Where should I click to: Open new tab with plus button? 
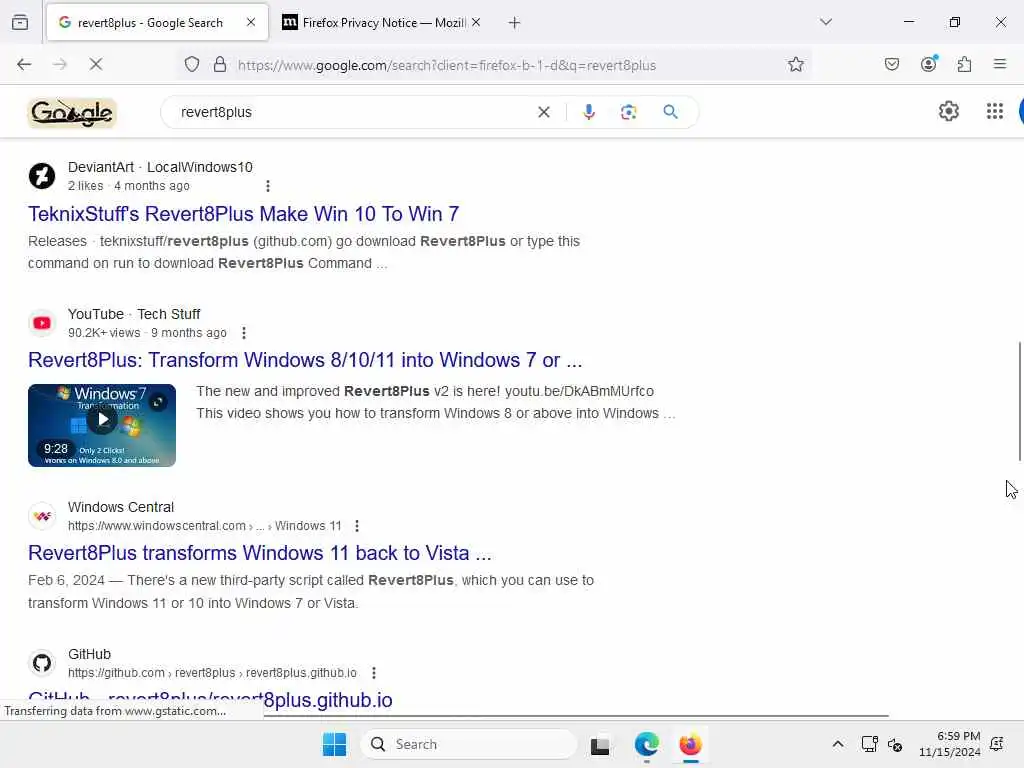point(515,23)
